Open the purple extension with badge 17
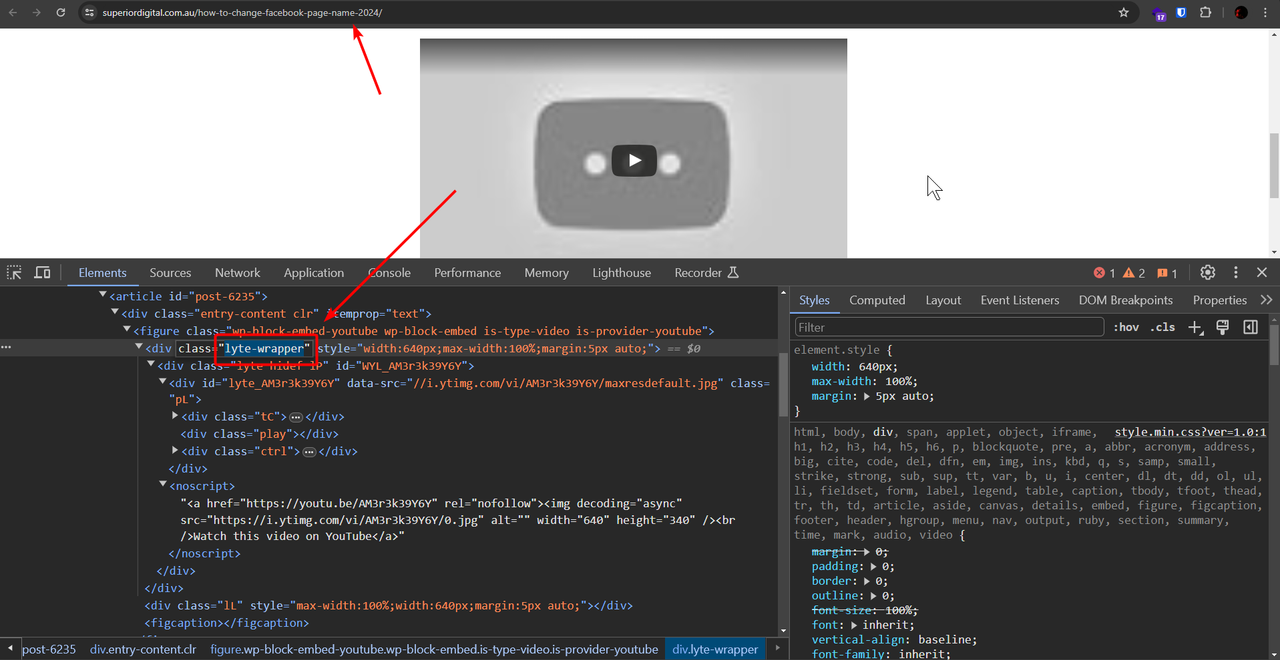This screenshot has width=1280, height=660. point(1159,13)
